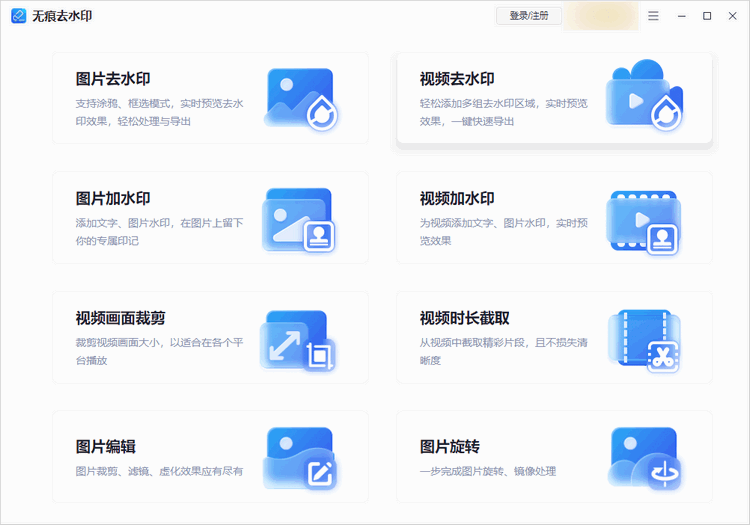Click the 视频时长截取 scissors film icon
This screenshot has width=750, height=525.
tap(644, 340)
